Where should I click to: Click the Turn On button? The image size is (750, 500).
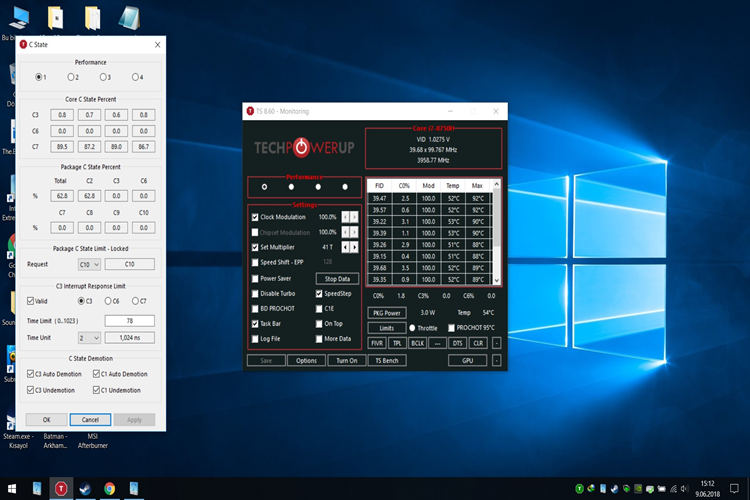pos(347,361)
